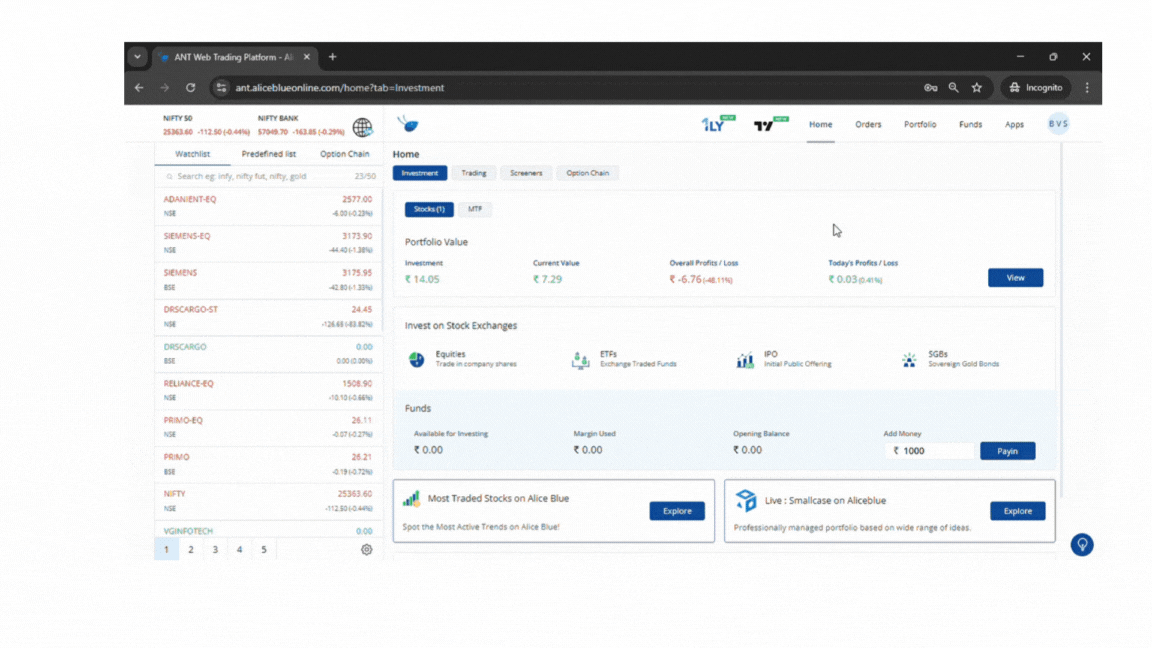The height and width of the screenshot is (648, 1152).
Task: Open the global markets globe icon
Action: tap(362, 127)
